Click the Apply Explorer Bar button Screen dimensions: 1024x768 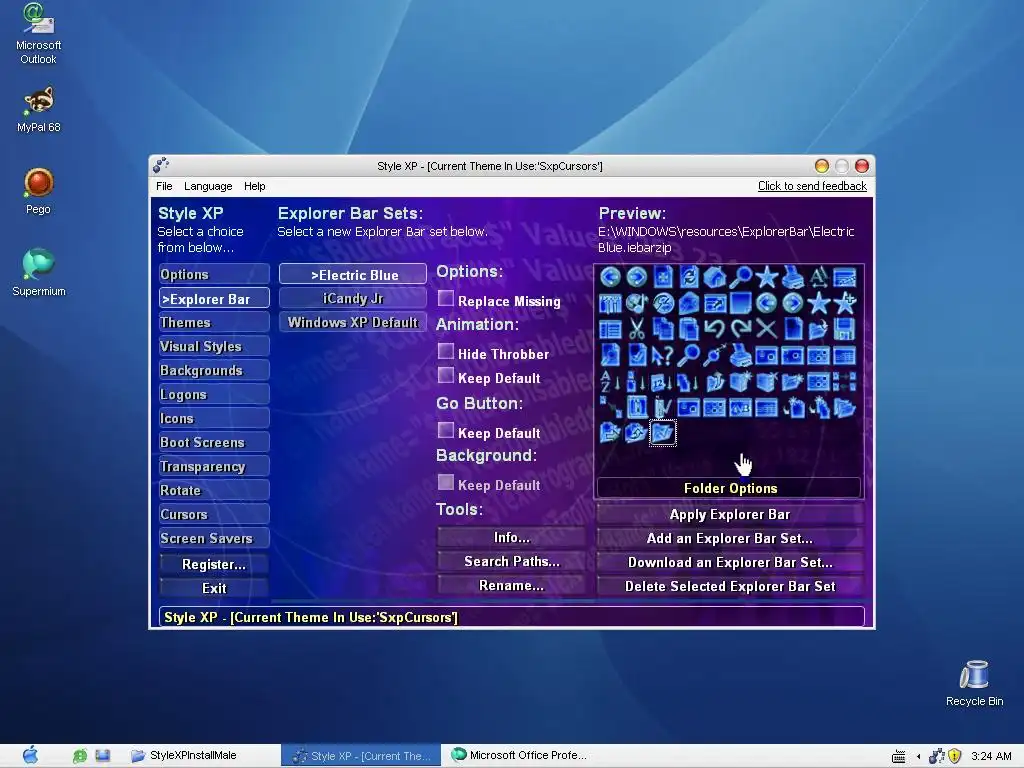coord(729,515)
